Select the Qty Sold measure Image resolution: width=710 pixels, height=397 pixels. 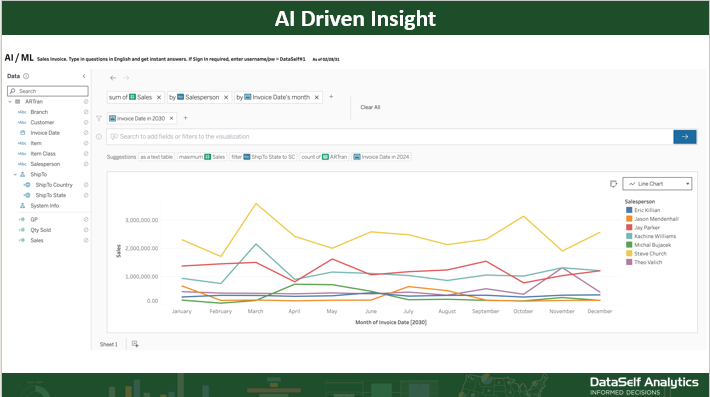[41, 230]
